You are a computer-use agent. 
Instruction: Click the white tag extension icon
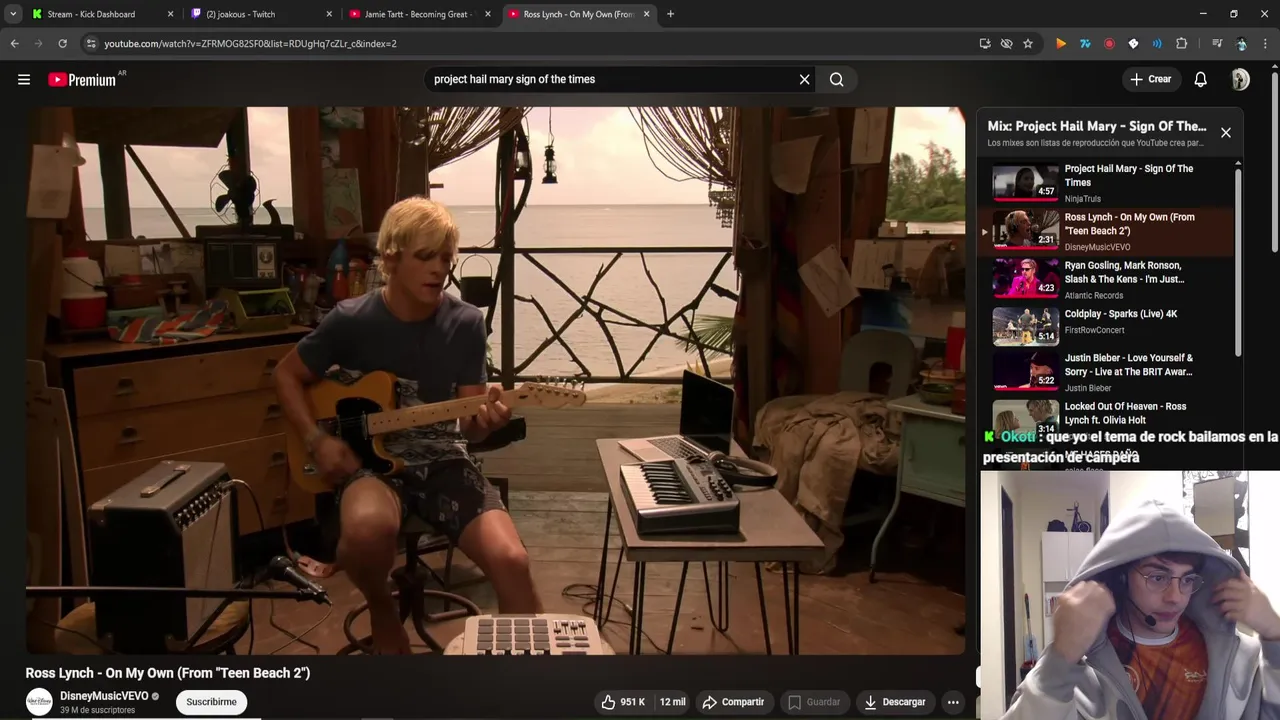1133,44
